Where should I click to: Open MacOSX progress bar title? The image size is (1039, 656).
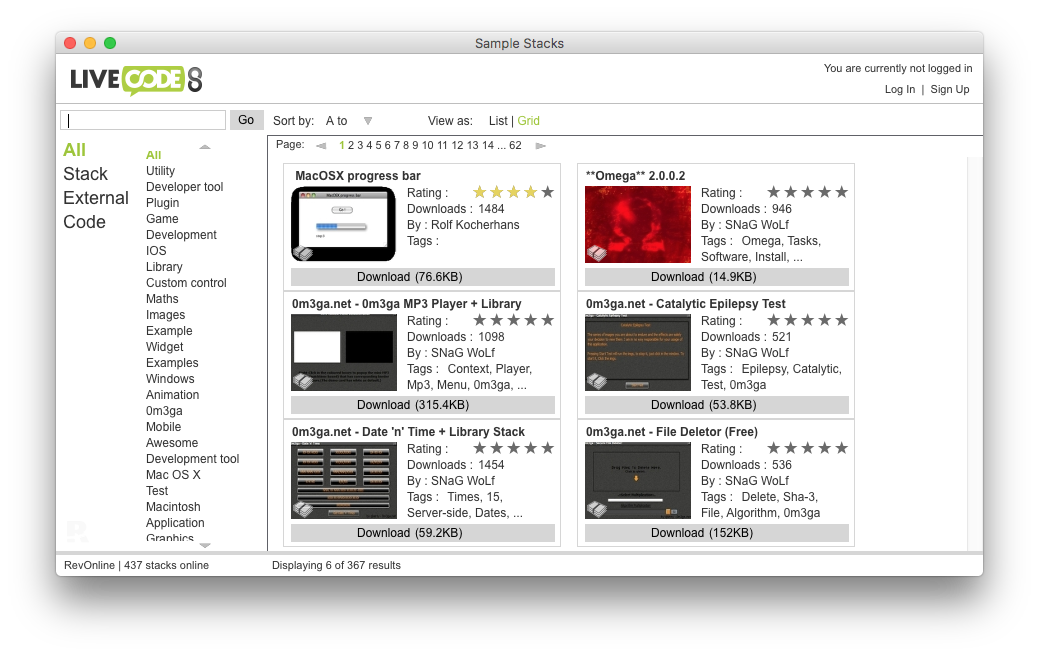pos(358,176)
